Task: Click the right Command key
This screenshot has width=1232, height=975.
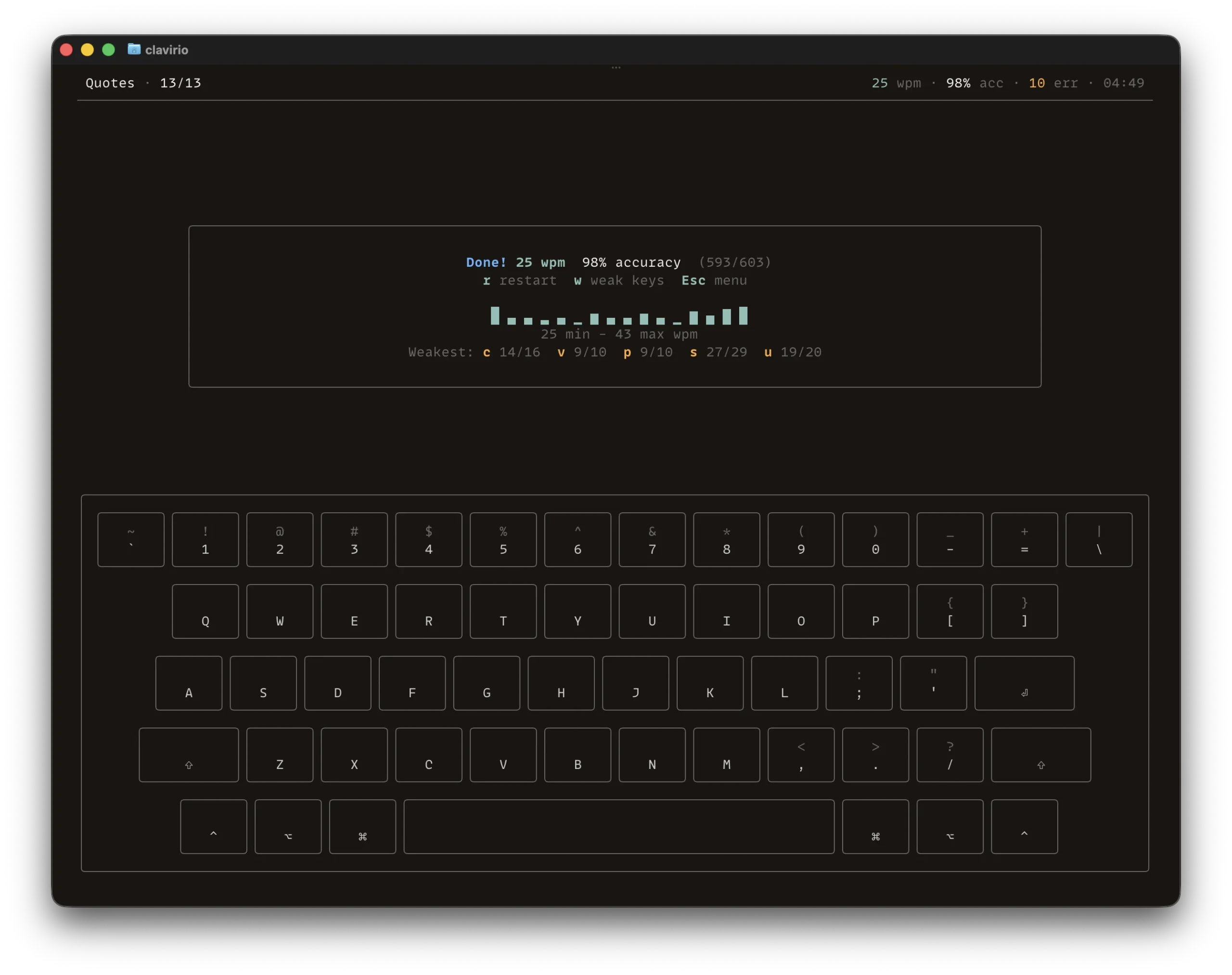Action: (875, 827)
